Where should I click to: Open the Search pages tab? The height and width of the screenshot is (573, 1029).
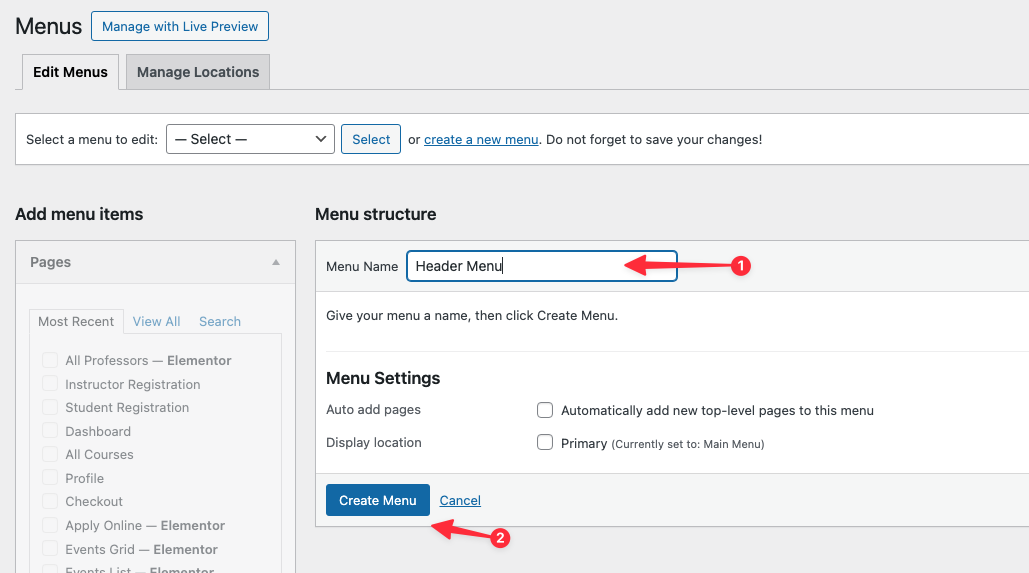pyautogui.click(x=220, y=321)
